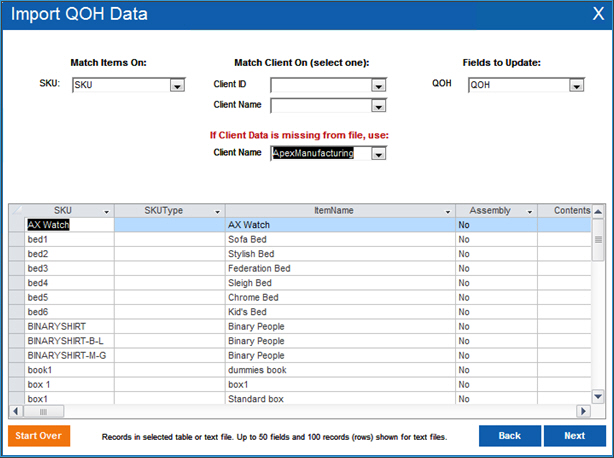Click the Stylish Bed item name
Image resolution: width=614 pixels, height=458 pixels.
tap(251, 254)
